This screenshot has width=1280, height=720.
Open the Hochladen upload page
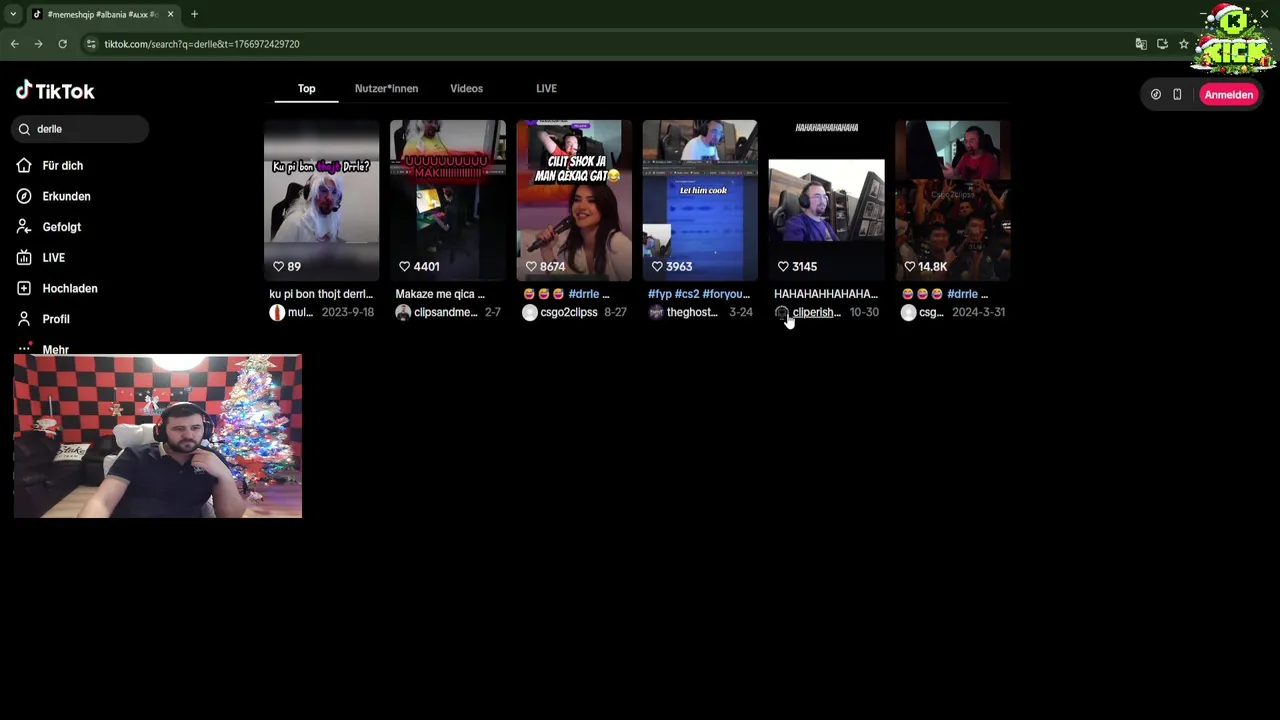tap(69, 289)
